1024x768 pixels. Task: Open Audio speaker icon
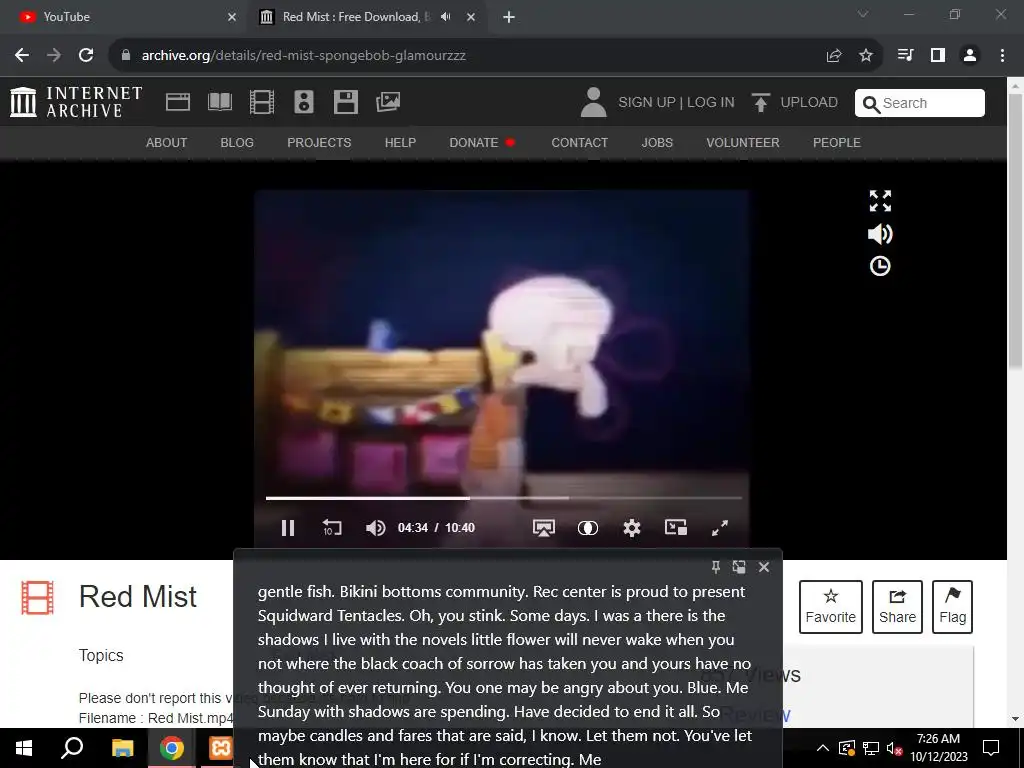point(304,102)
